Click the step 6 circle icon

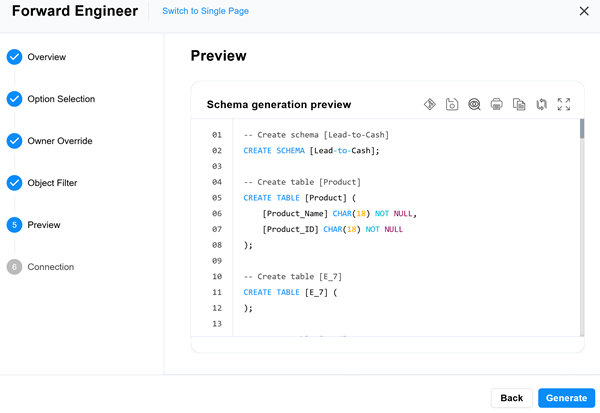point(15,267)
